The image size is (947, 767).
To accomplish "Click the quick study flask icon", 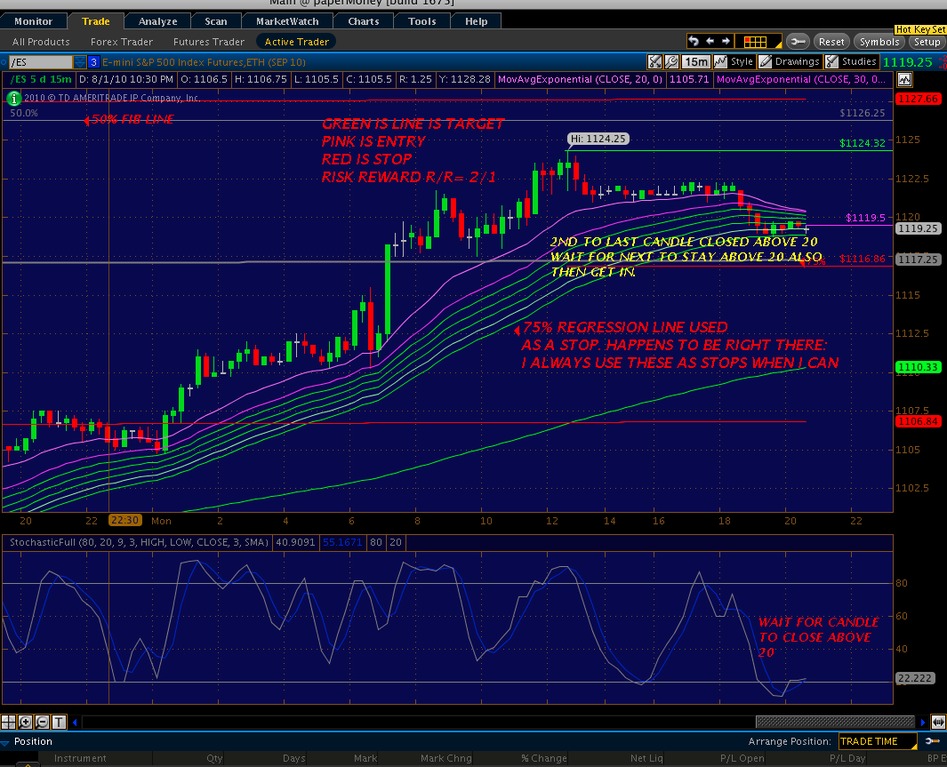I will [x=654, y=62].
